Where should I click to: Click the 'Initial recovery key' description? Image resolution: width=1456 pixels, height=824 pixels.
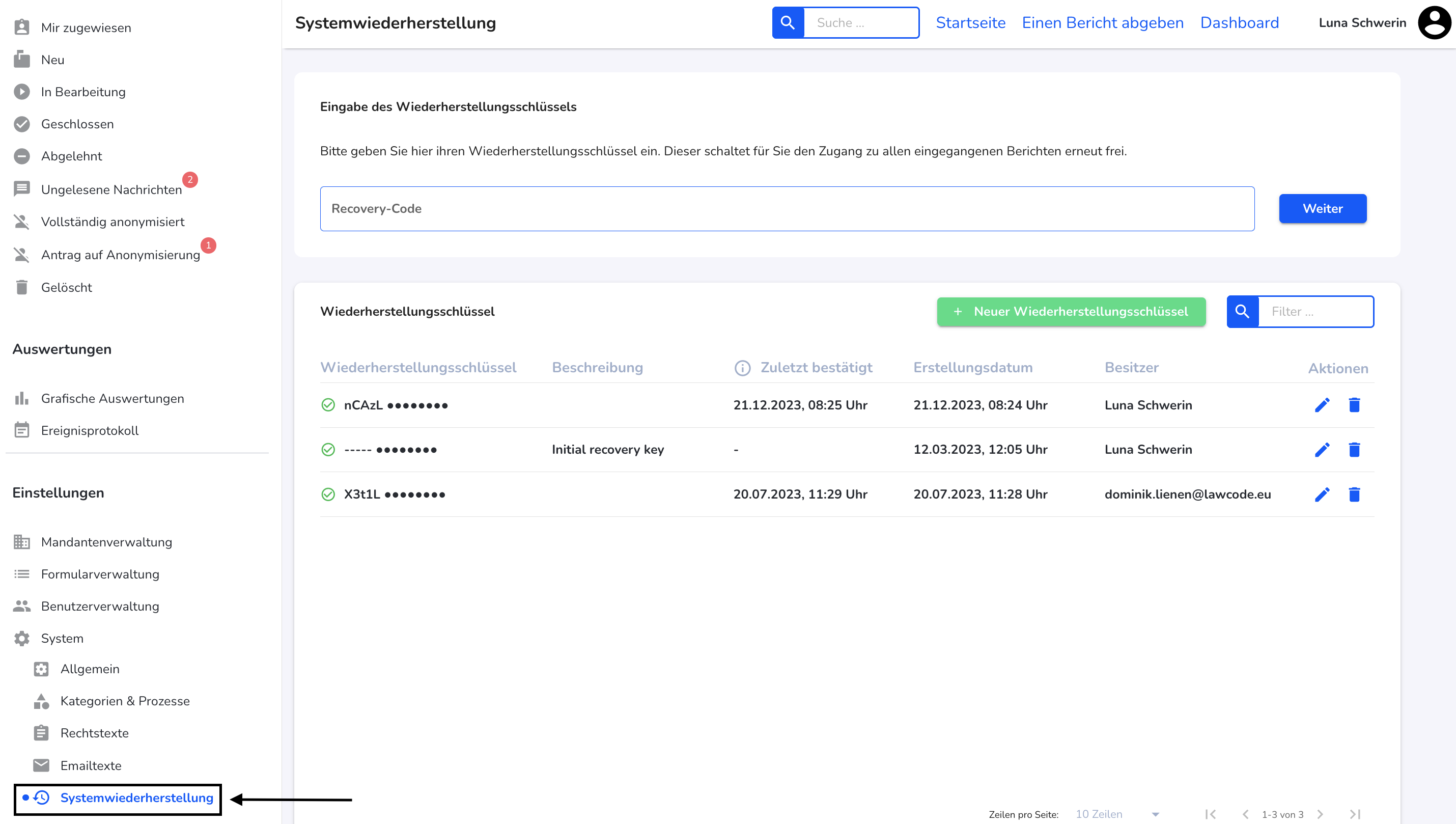(x=607, y=449)
